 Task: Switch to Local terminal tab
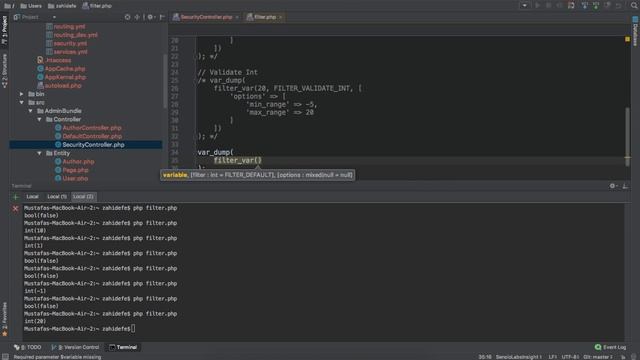32,197
